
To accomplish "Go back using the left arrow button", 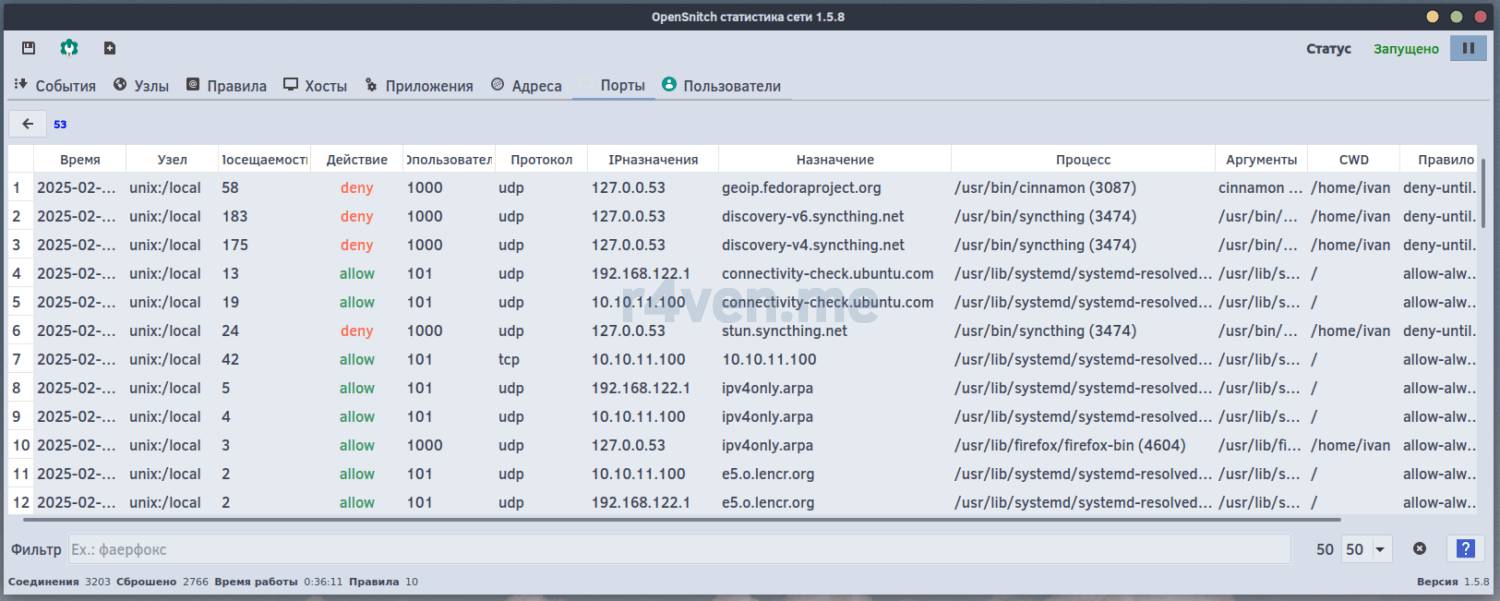I will pyautogui.click(x=28, y=124).
